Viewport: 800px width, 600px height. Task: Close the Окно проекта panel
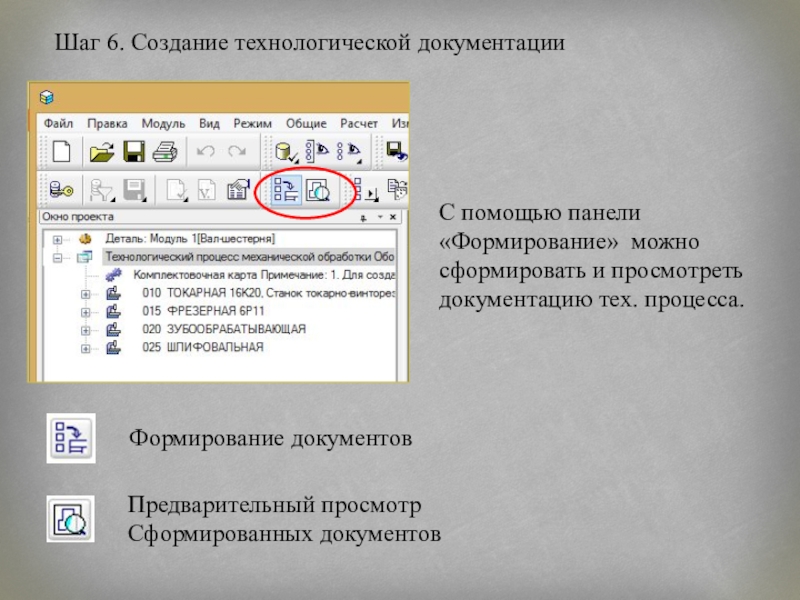394,217
